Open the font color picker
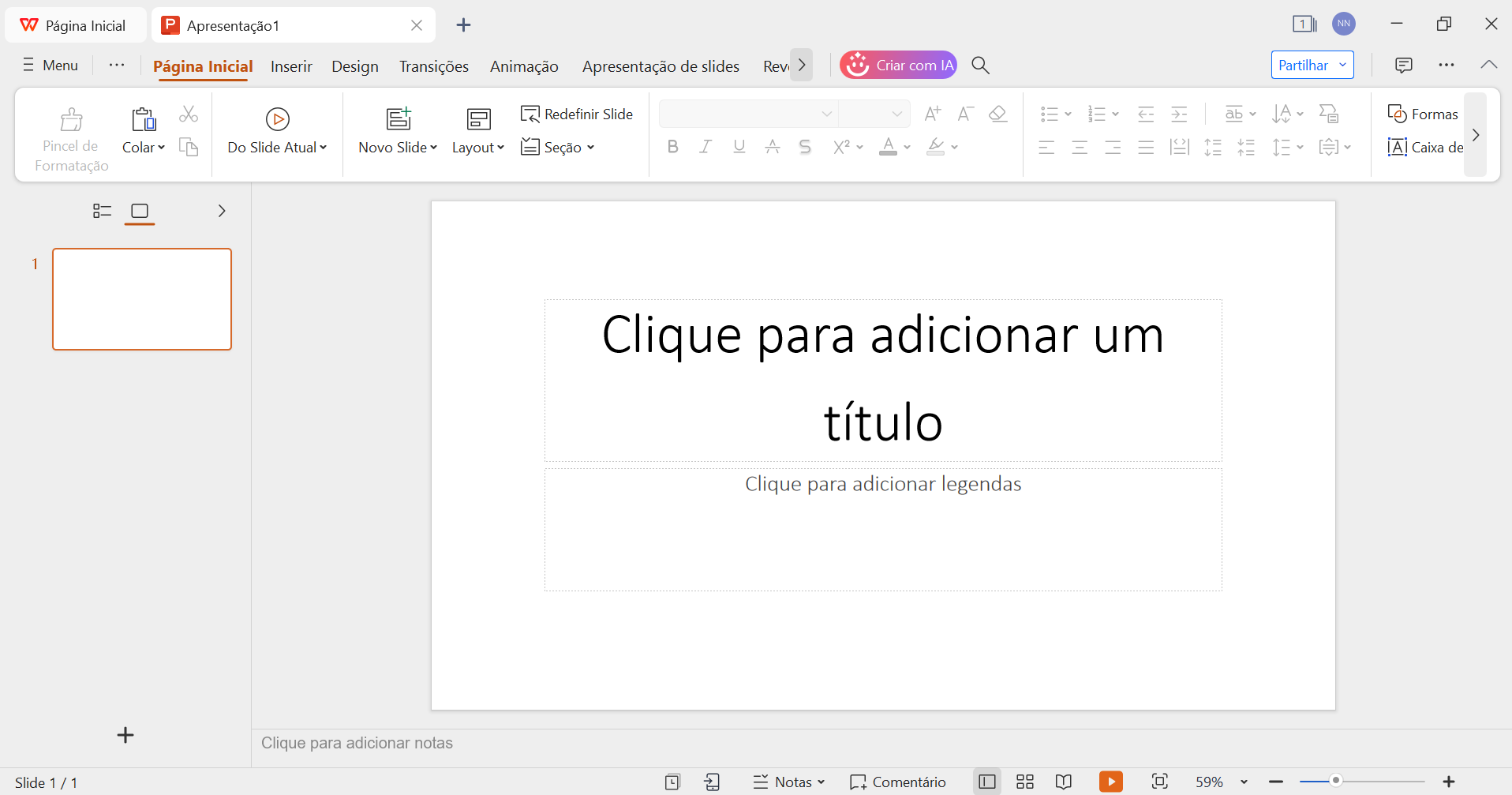The height and width of the screenshot is (795, 1512). (908, 148)
